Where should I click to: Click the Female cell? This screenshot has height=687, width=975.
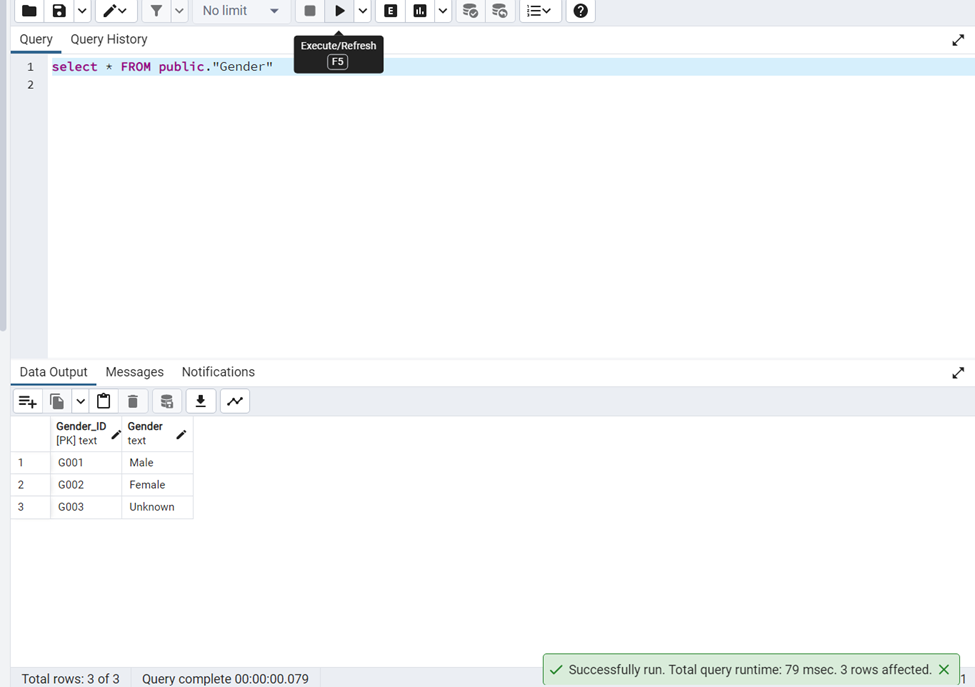tap(157, 485)
